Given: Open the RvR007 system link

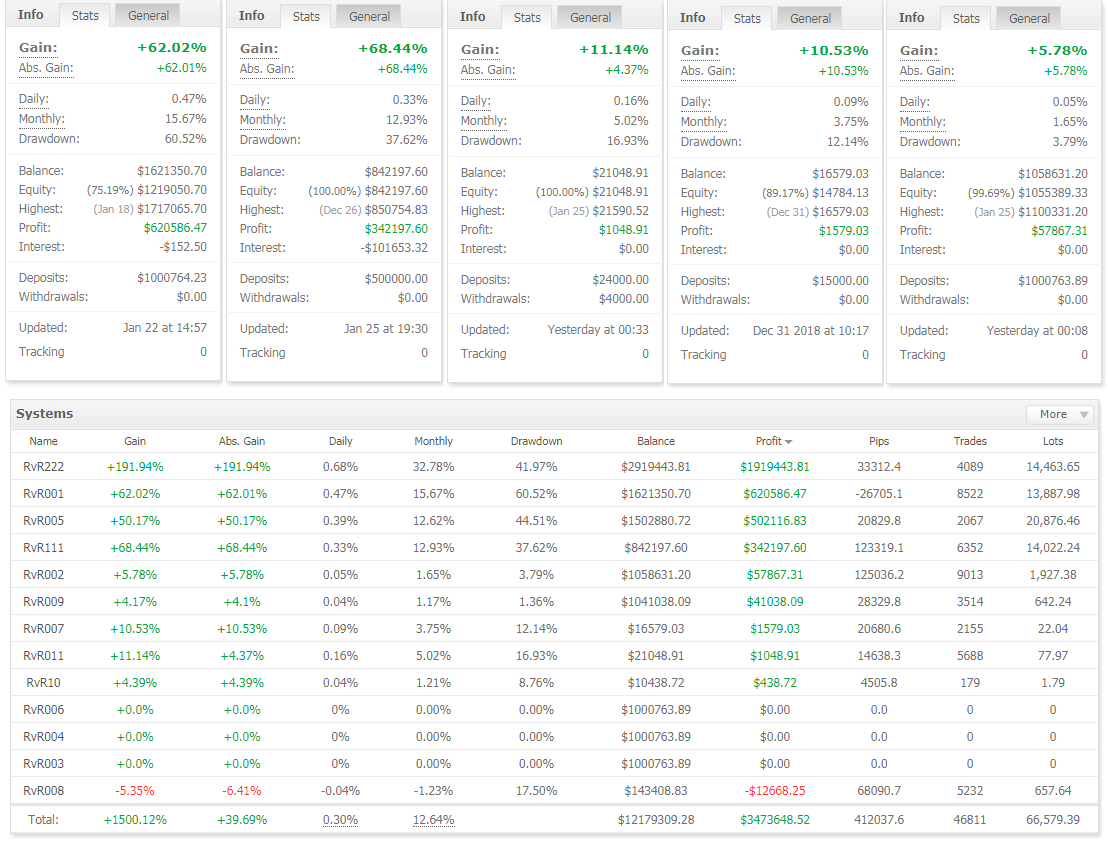Looking at the screenshot, I should [x=44, y=629].
